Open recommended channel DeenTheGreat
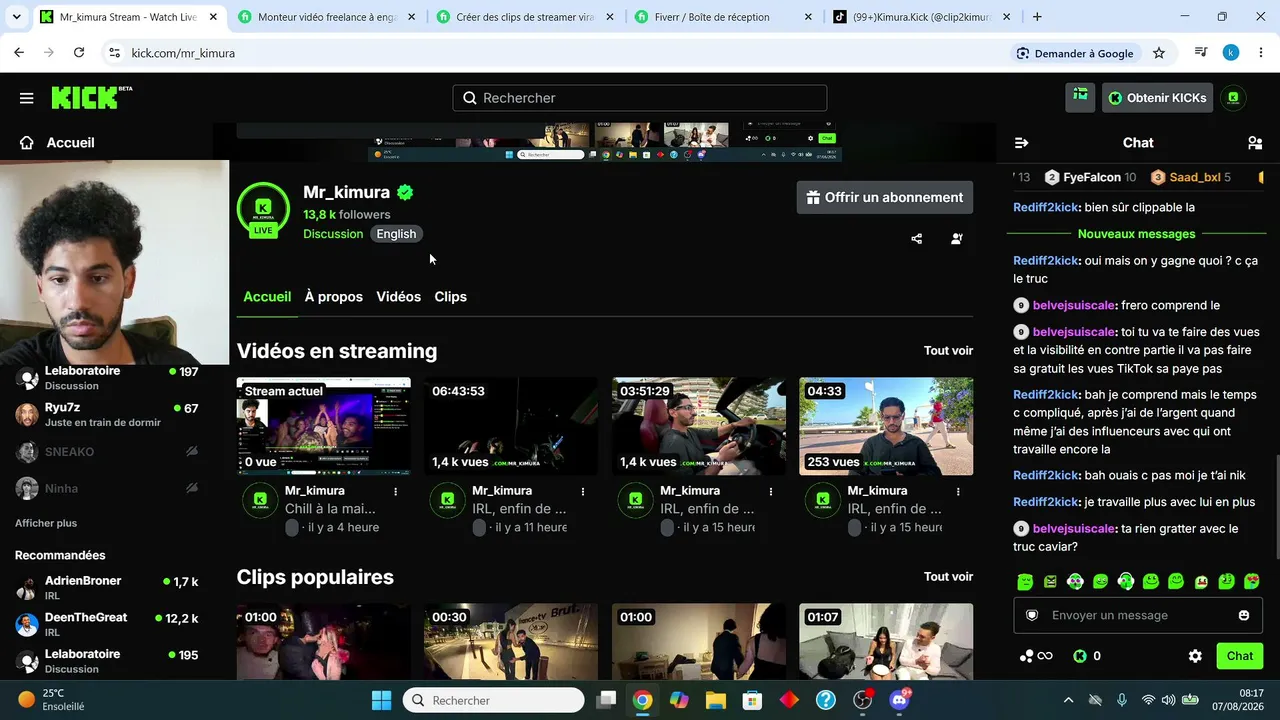1280x720 pixels. (x=108, y=624)
